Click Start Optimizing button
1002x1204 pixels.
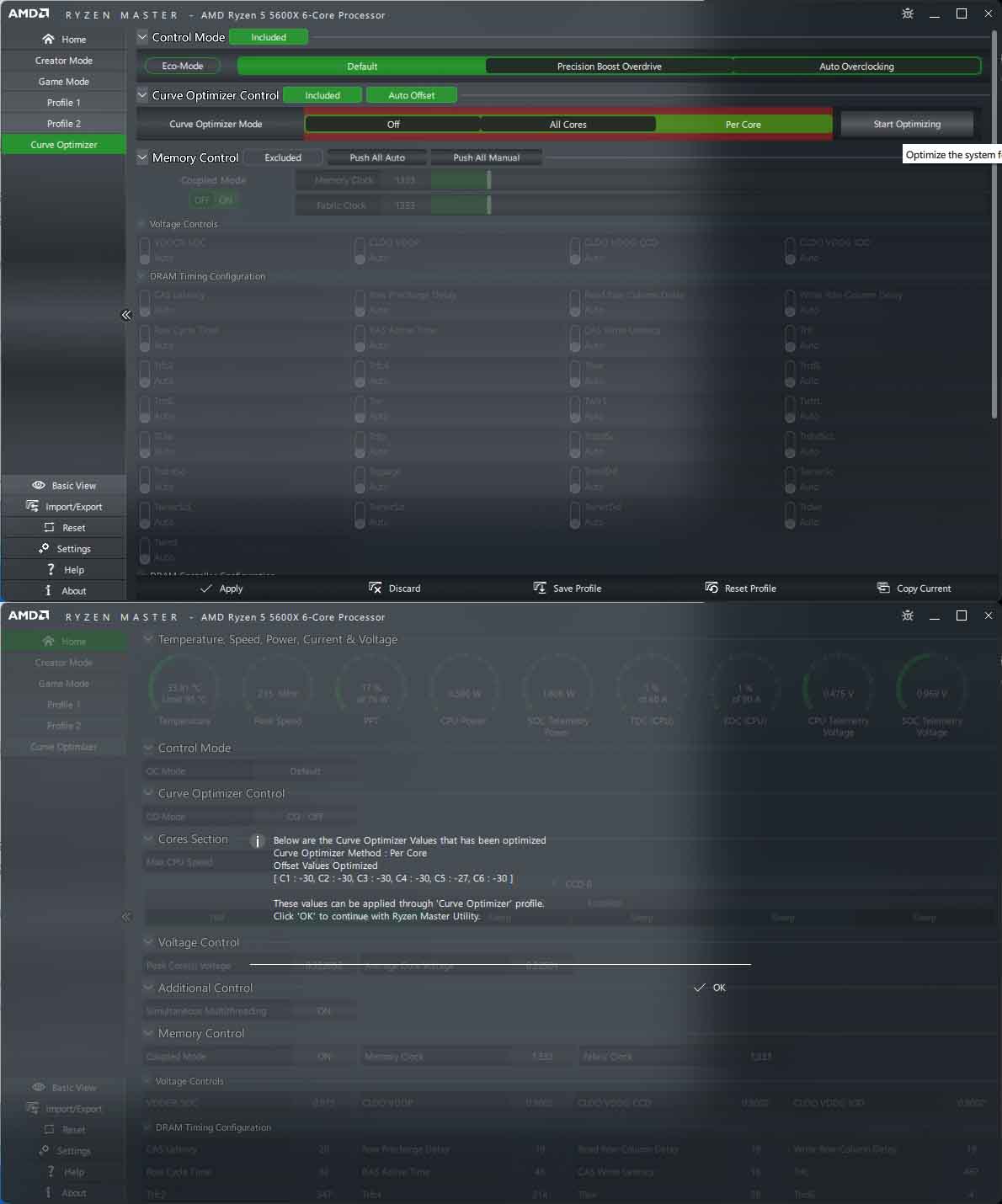click(907, 124)
